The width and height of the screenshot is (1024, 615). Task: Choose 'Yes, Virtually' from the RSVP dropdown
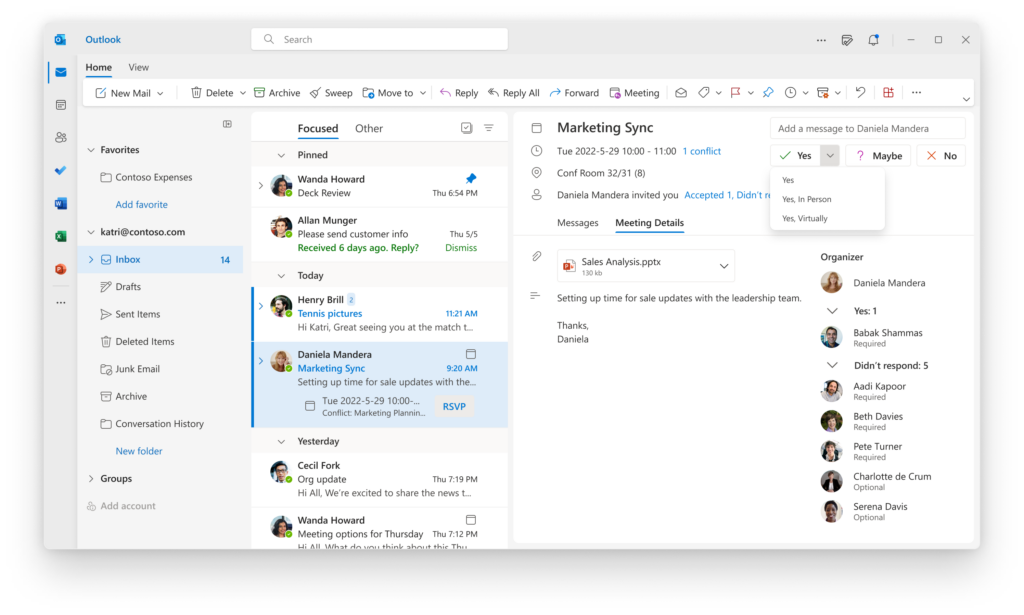[x=804, y=217]
